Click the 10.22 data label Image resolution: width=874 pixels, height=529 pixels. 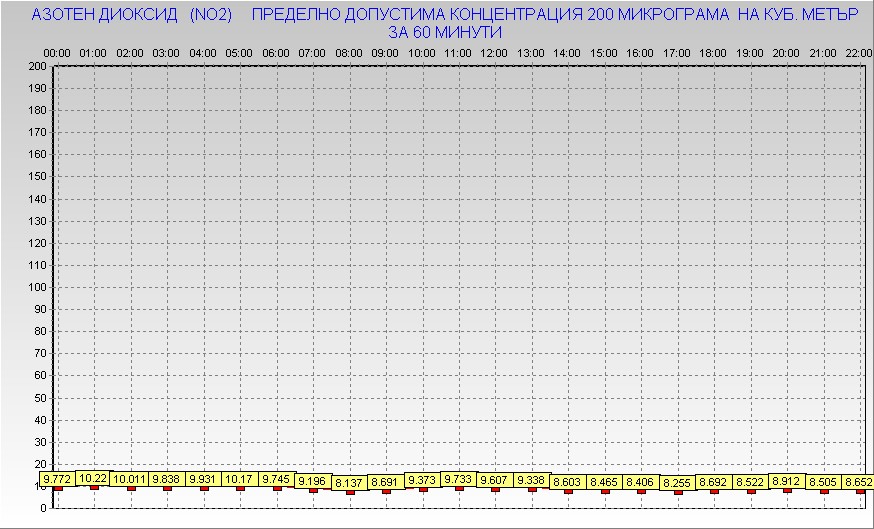coord(93,478)
